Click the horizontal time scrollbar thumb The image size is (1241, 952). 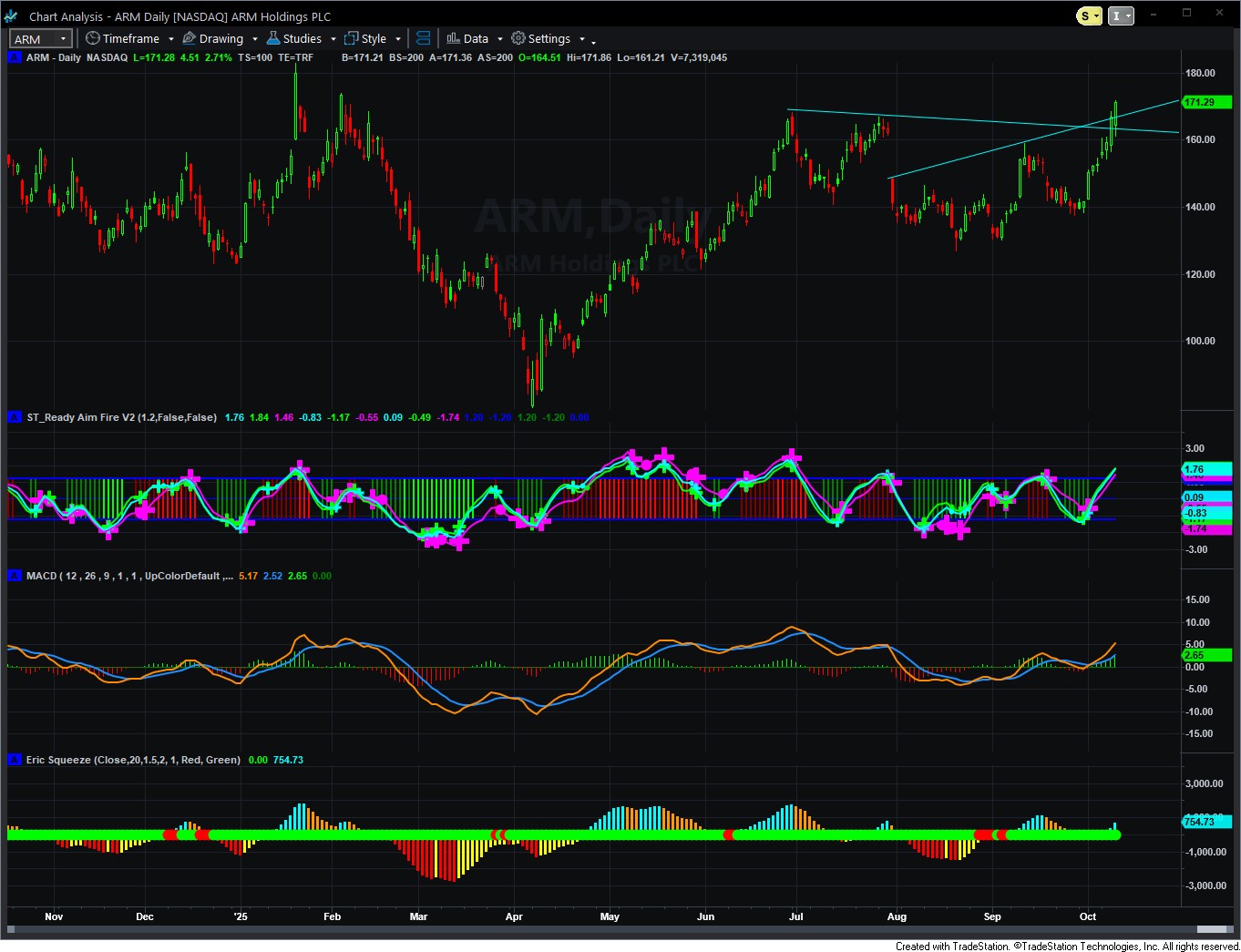(1213, 929)
